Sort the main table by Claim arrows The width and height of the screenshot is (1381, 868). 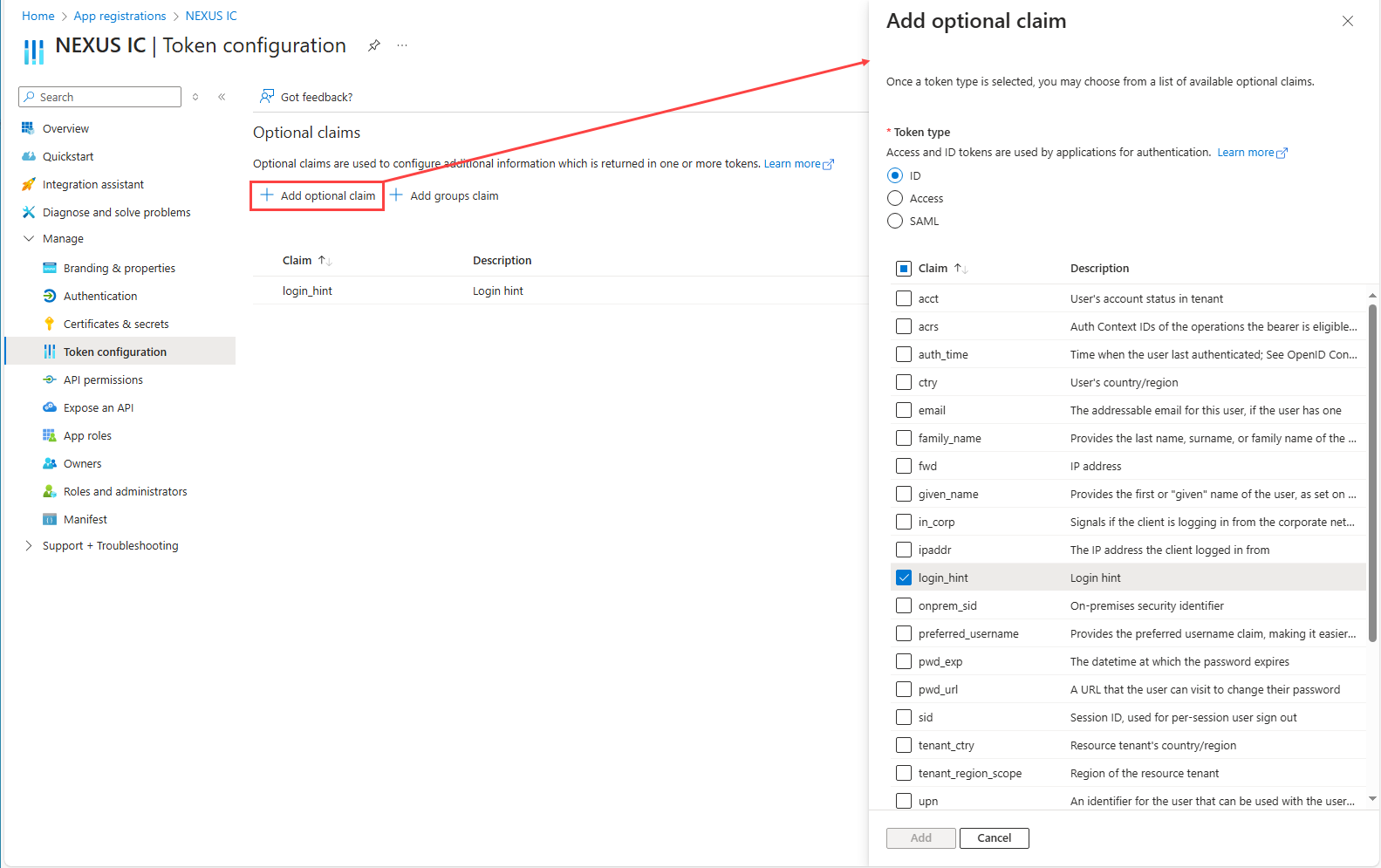pyautogui.click(x=325, y=260)
